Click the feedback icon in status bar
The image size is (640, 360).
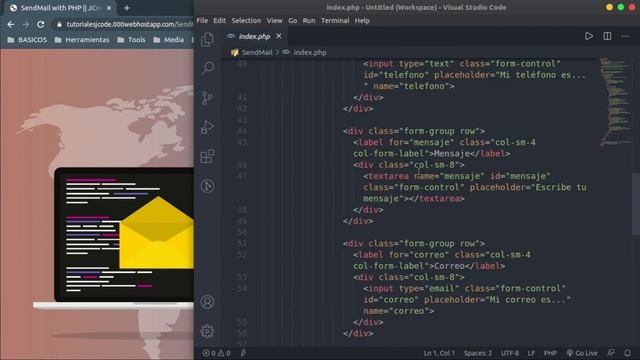(x=611, y=353)
